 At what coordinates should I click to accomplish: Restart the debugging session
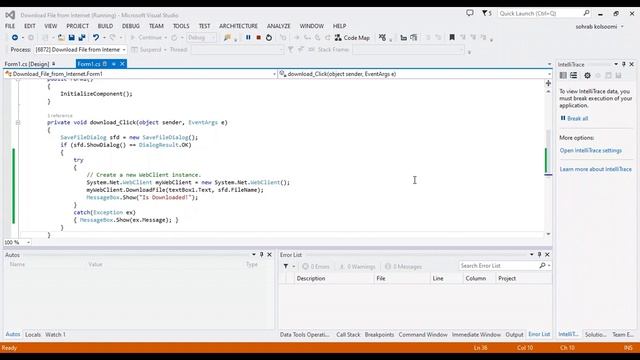pyautogui.click(x=269, y=38)
